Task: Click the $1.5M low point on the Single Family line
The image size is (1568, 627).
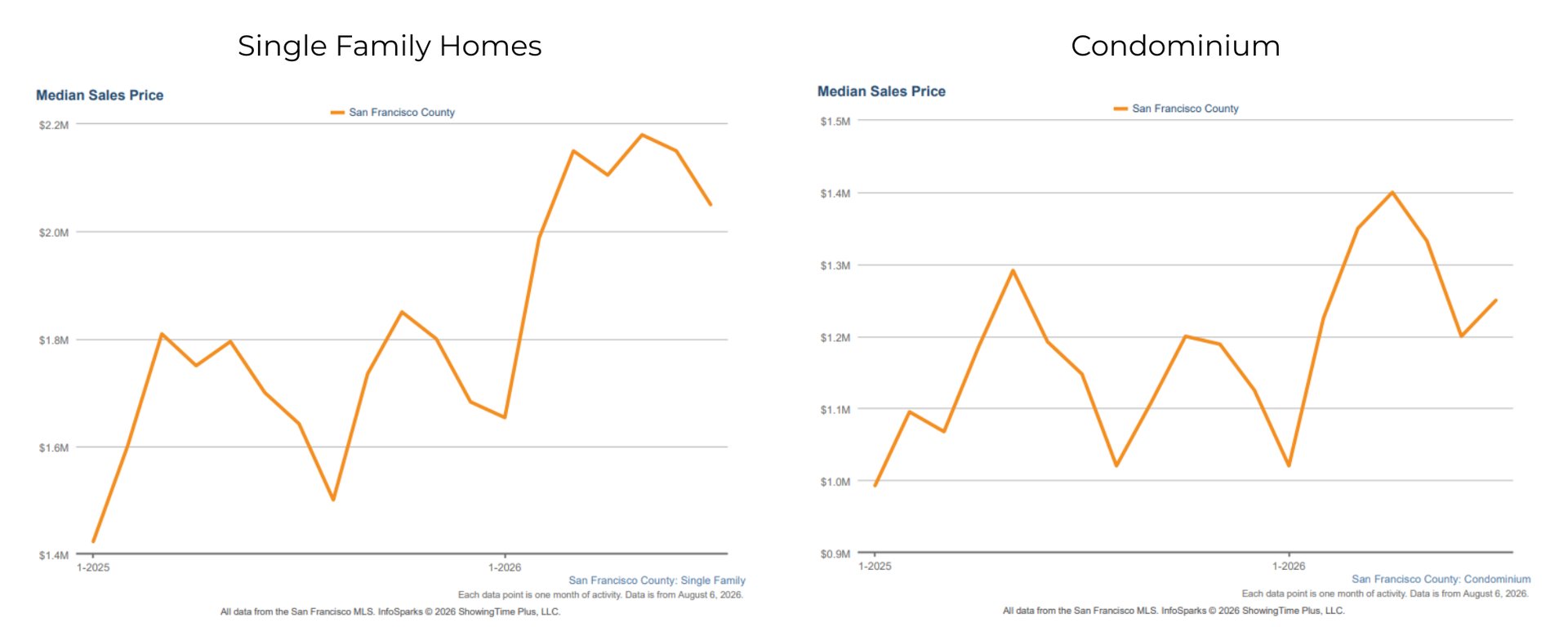Action: click(x=333, y=500)
